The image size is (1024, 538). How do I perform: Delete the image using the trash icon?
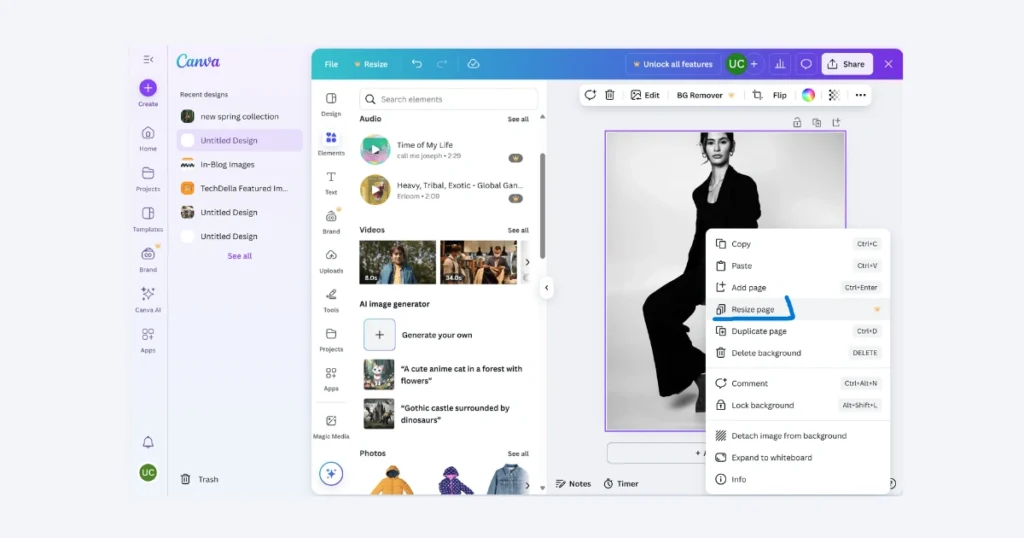tap(610, 95)
